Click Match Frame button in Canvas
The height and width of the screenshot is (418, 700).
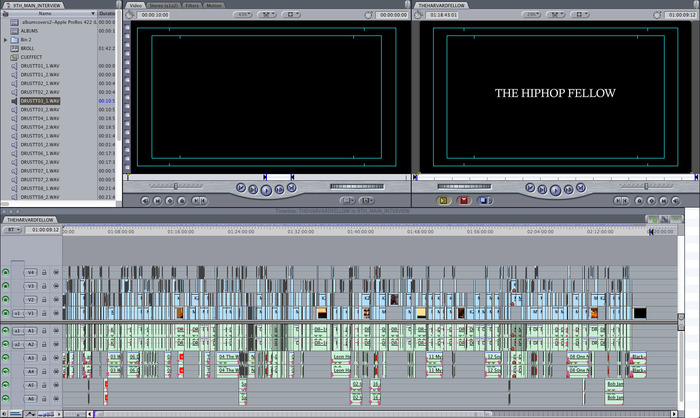pos(675,201)
